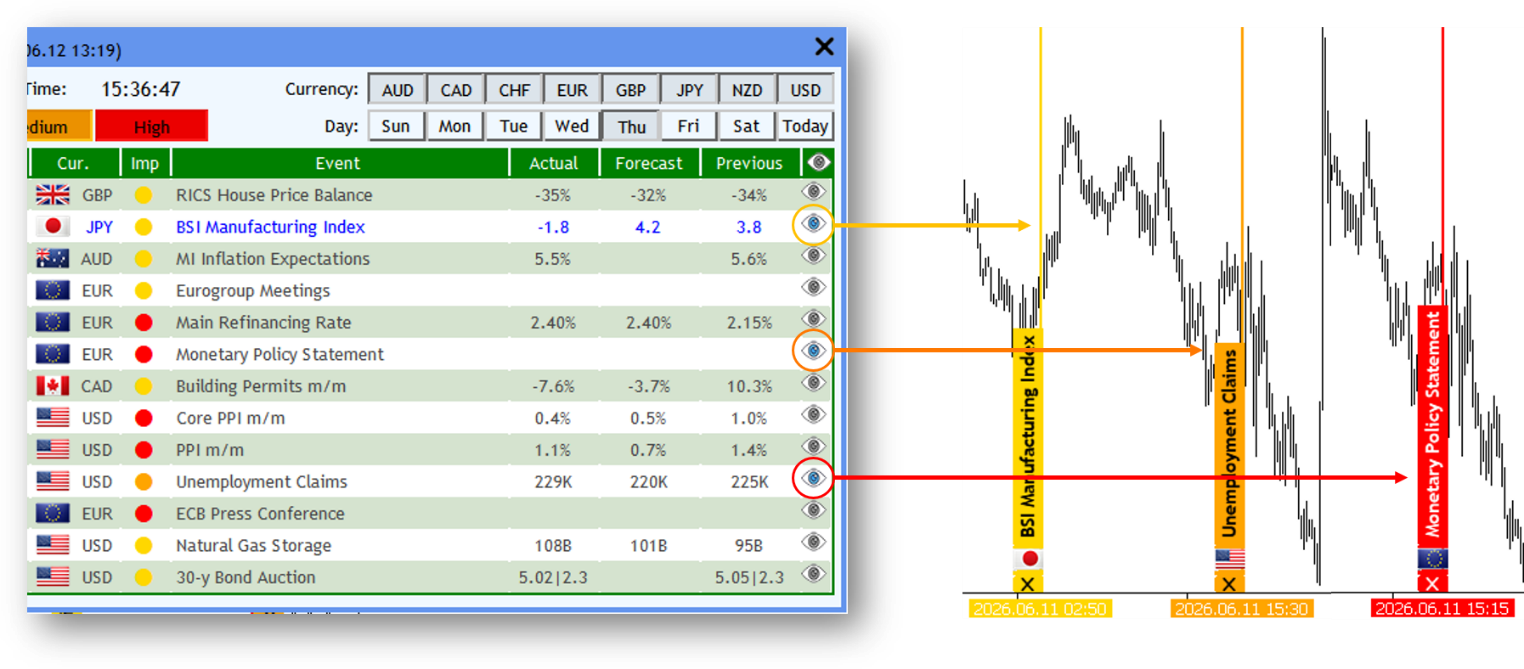This screenshot has height=669, width=1524.
Task: Toggle eye icon for 30-y Bond Auction
Action: click(815, 574)
